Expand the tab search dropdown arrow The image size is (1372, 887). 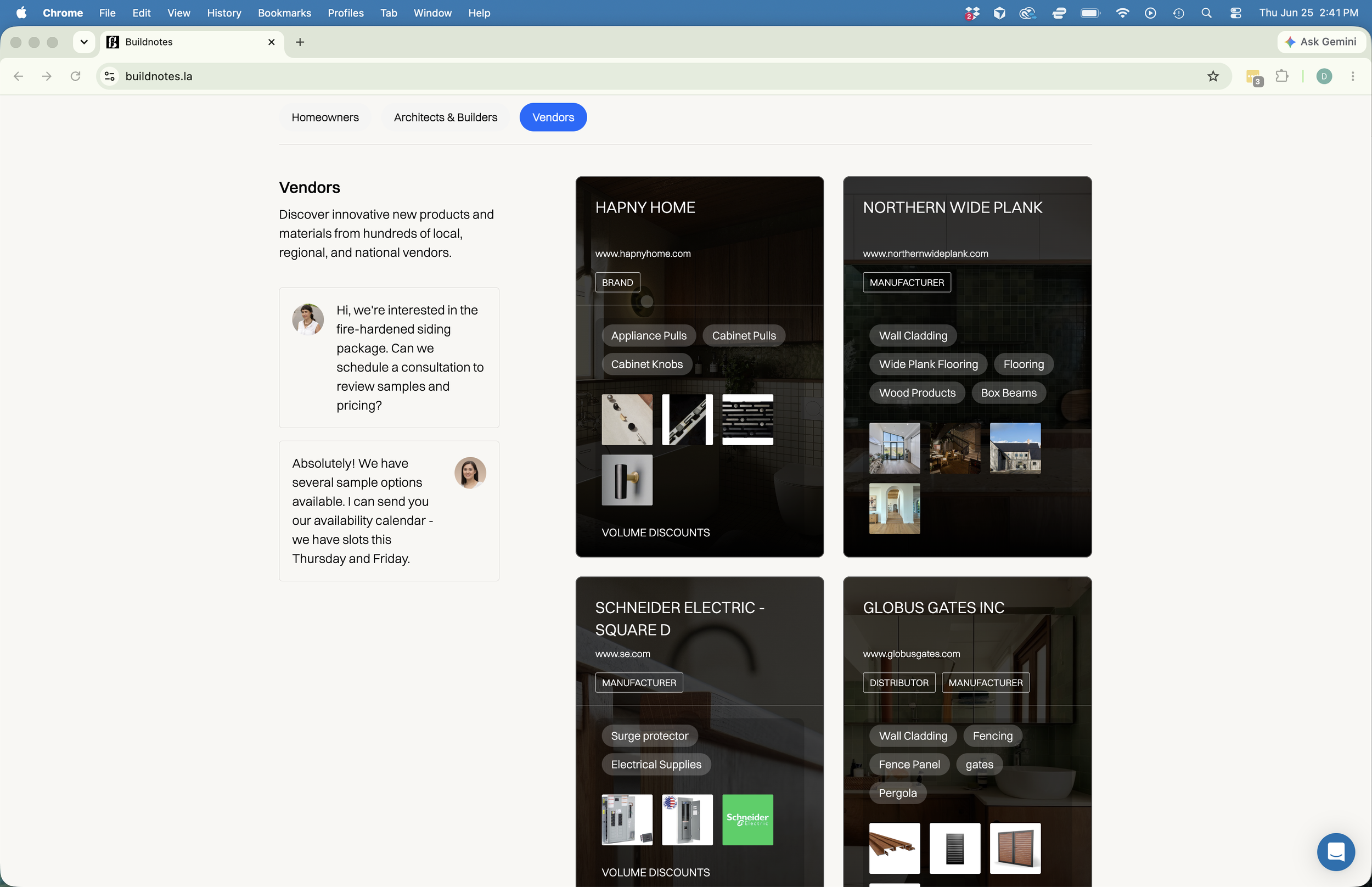click(x=84, y=42)
